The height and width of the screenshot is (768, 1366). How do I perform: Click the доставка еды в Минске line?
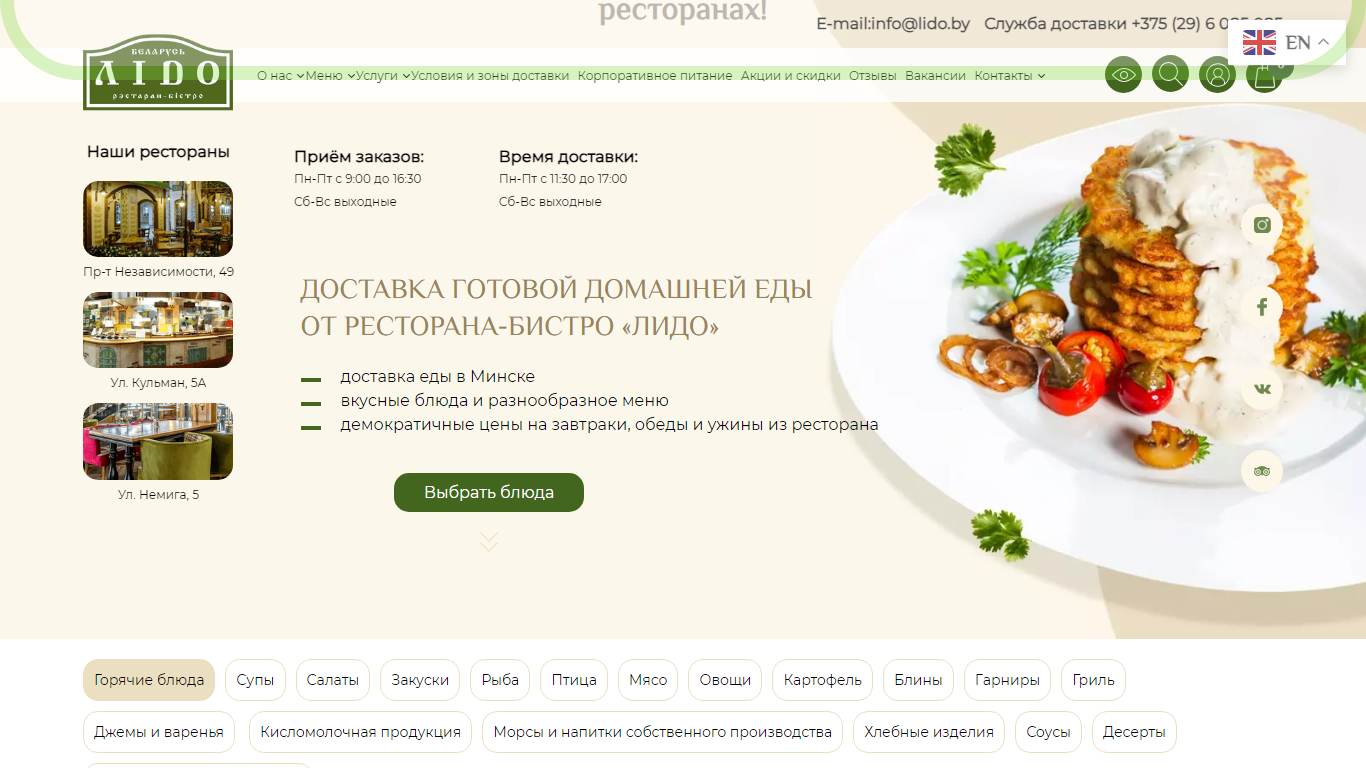[x=437, y=377]
